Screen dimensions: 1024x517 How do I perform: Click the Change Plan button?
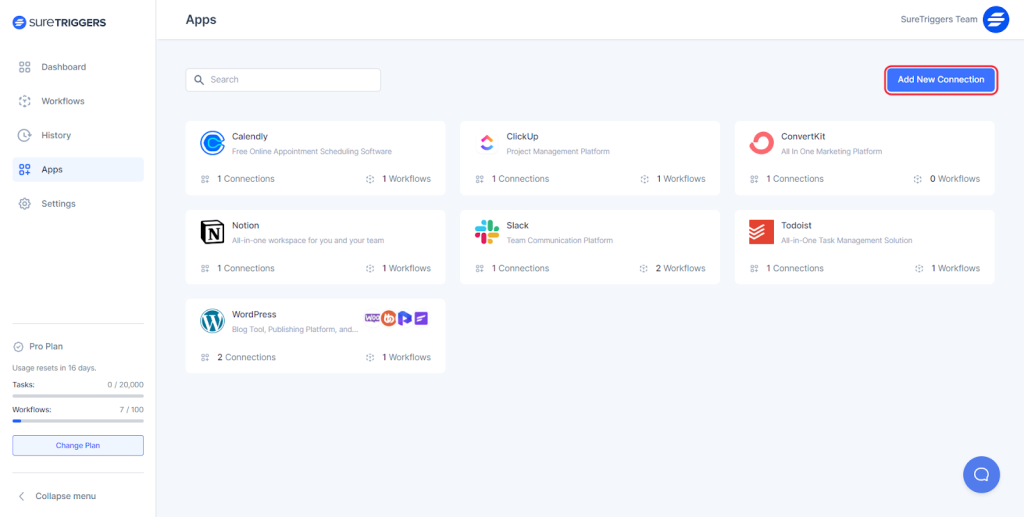pyautogui.click(x=78, y=445)
